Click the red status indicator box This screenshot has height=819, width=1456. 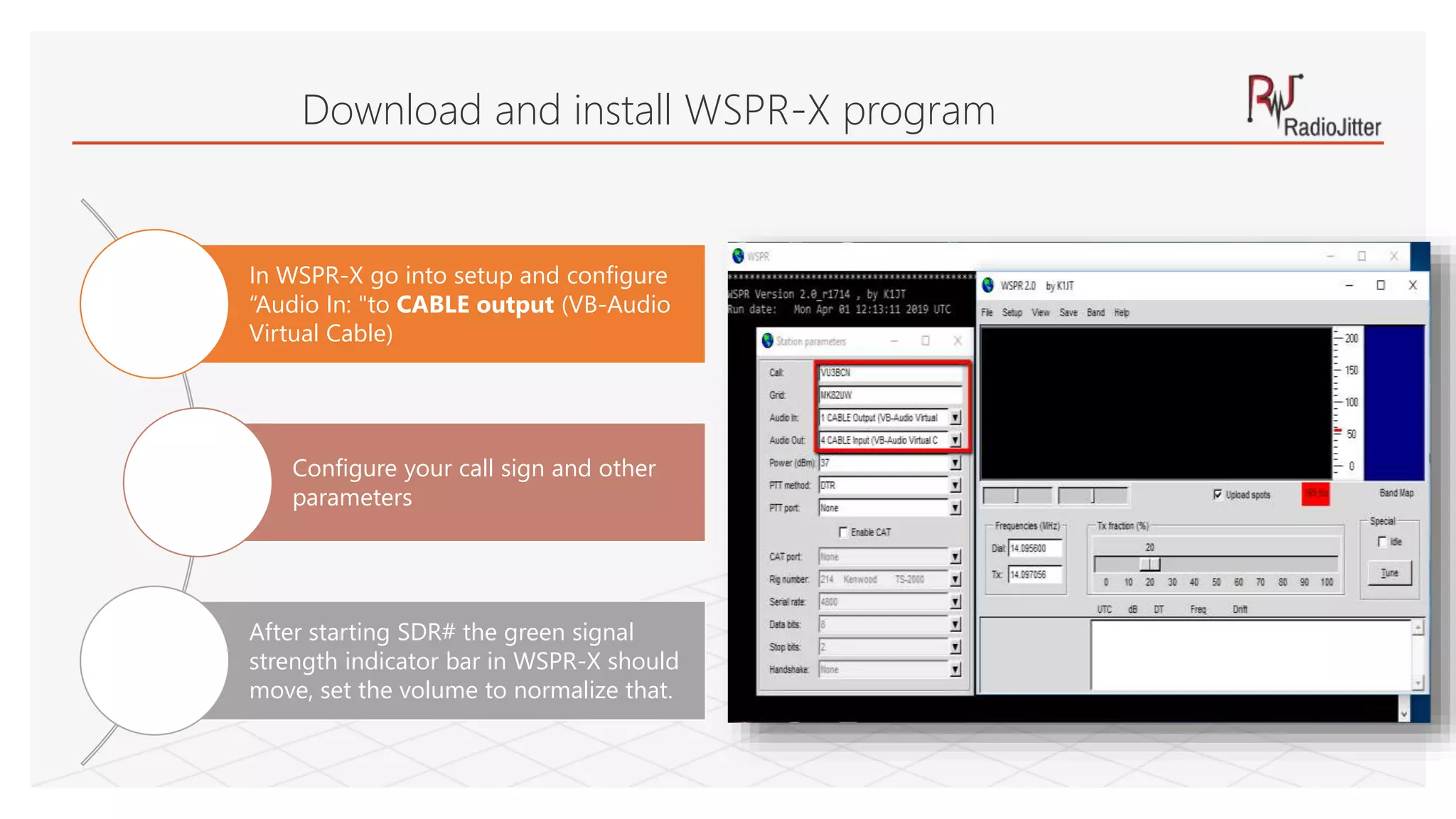click(1315, 493)
